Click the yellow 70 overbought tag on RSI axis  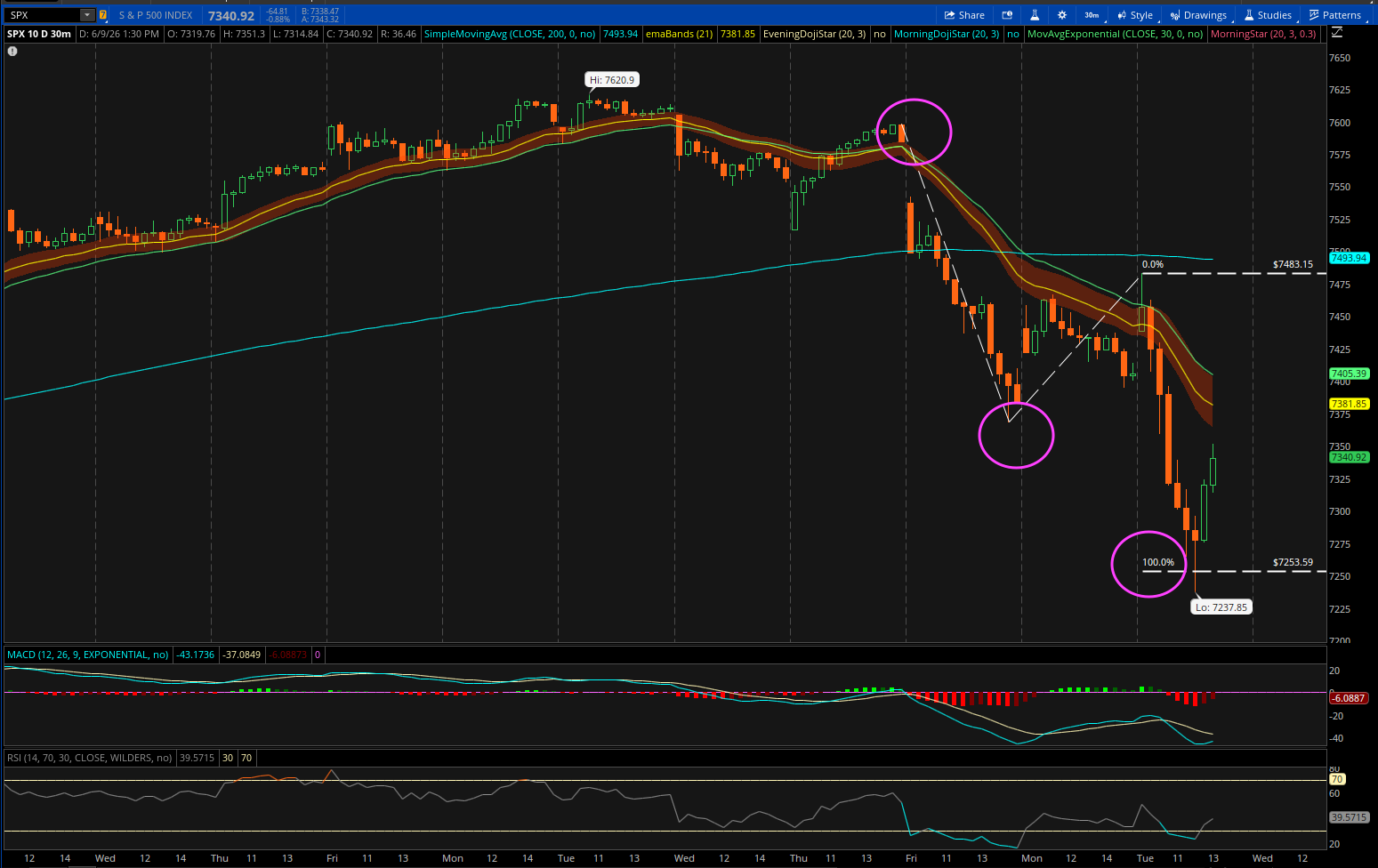[x=1336, y=779]
